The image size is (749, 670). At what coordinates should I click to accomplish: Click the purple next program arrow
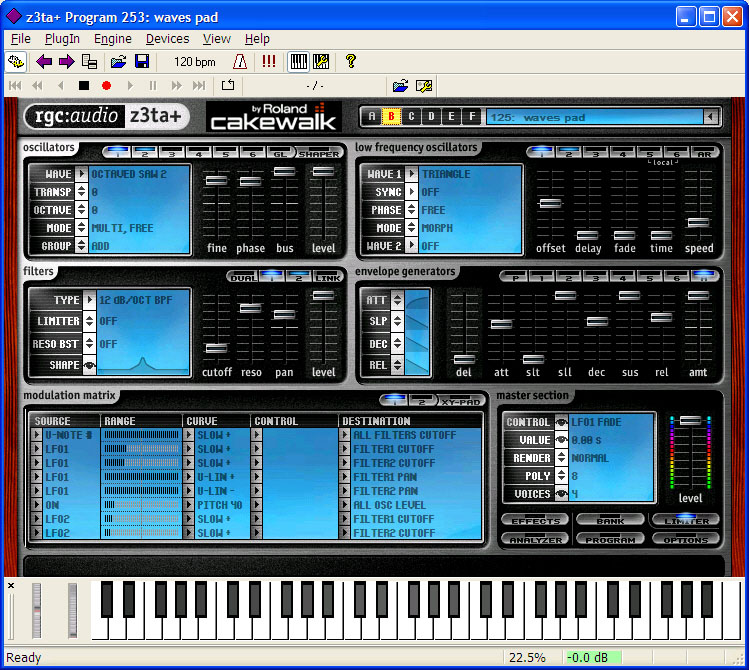[66, 62]
